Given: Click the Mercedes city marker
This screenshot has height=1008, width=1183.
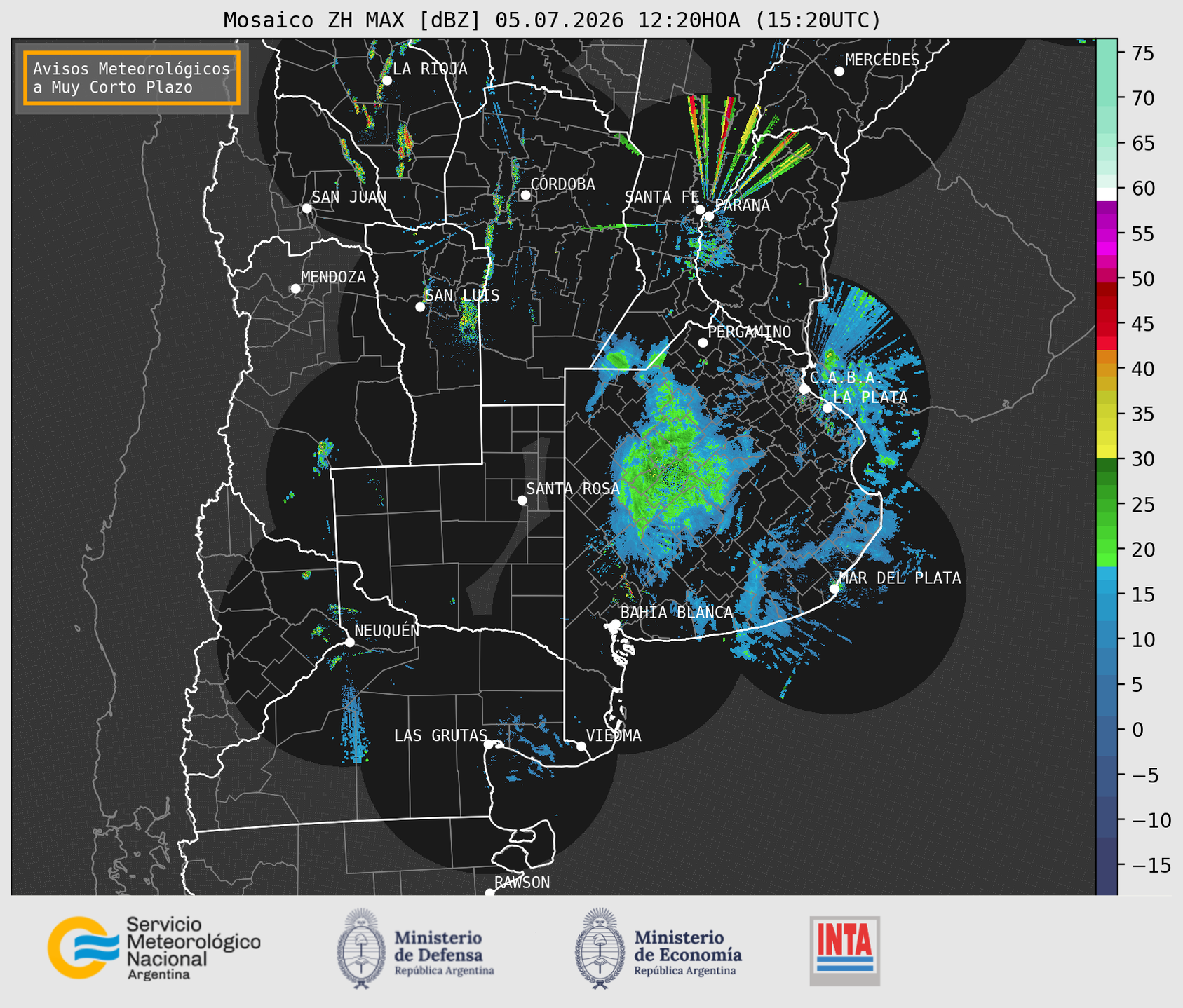Looking at the screenshot, I should coord(839,71).
